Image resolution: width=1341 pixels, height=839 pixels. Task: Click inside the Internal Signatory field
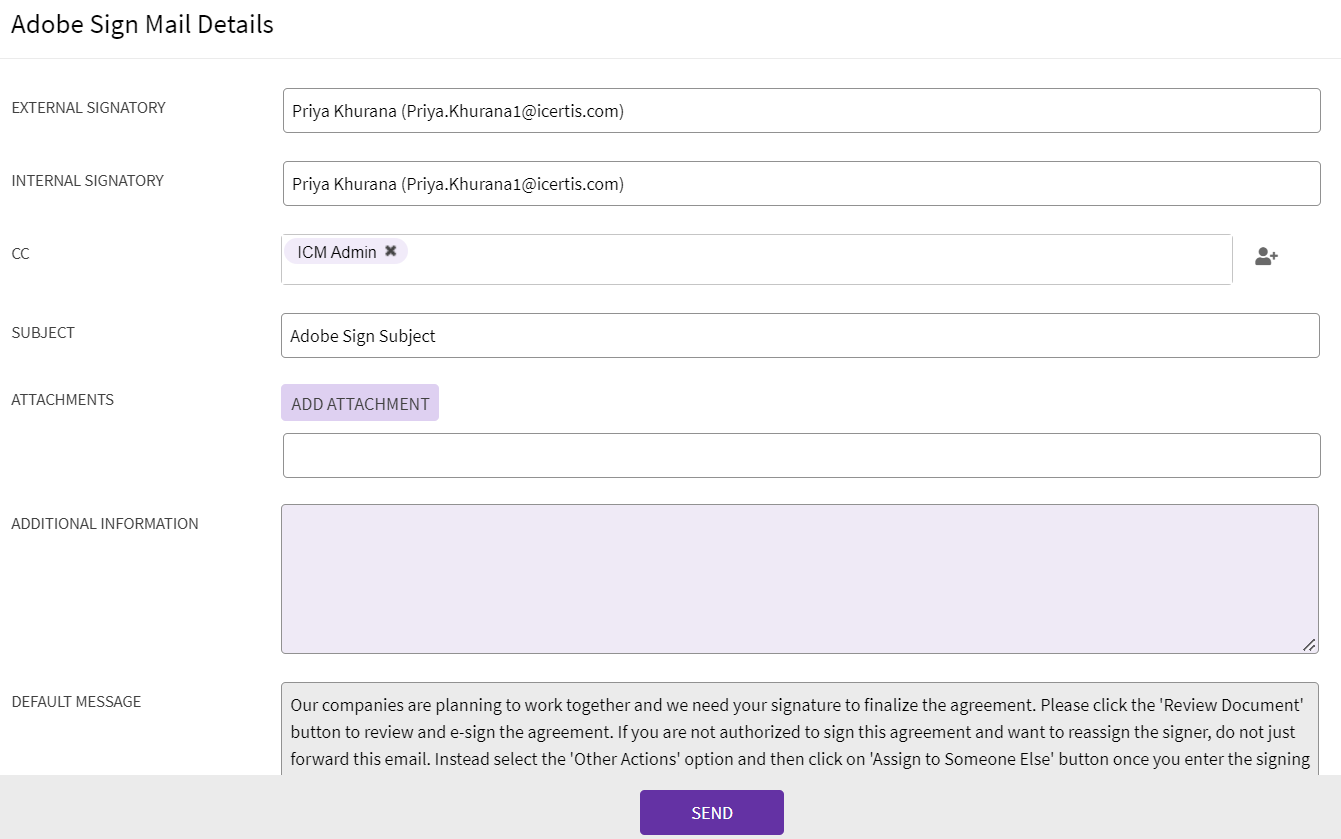pyautogui.click(x=801, y=184)
